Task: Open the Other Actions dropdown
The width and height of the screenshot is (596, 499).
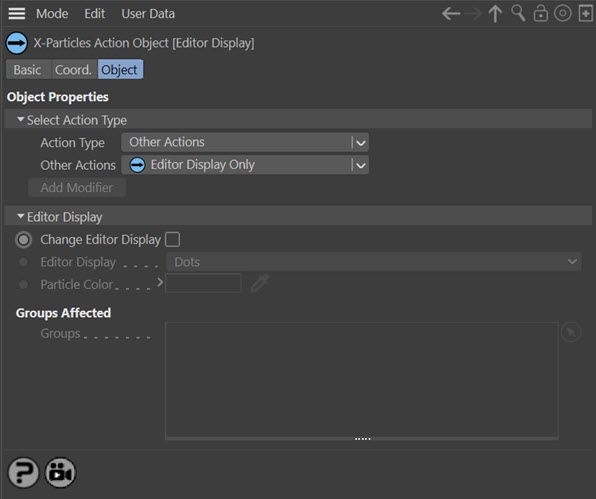Action: click(245, 165)
